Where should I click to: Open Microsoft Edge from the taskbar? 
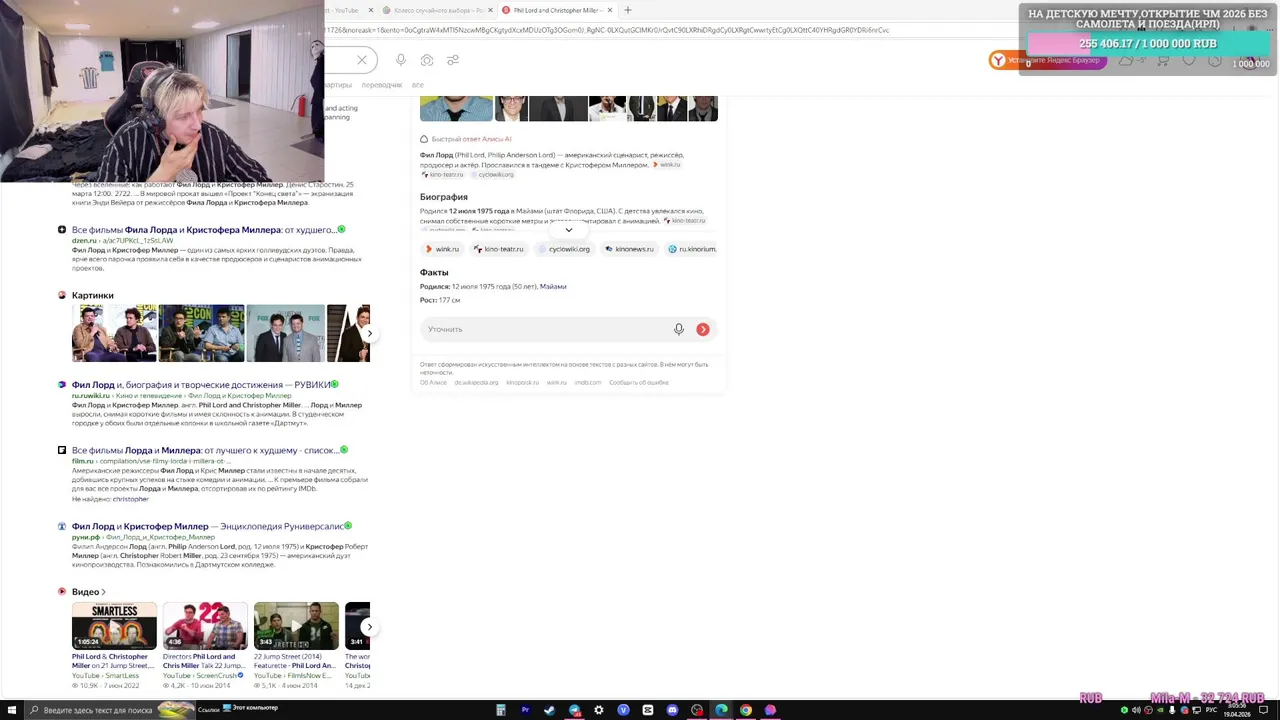pyautogui.click(x=721, y=710)
